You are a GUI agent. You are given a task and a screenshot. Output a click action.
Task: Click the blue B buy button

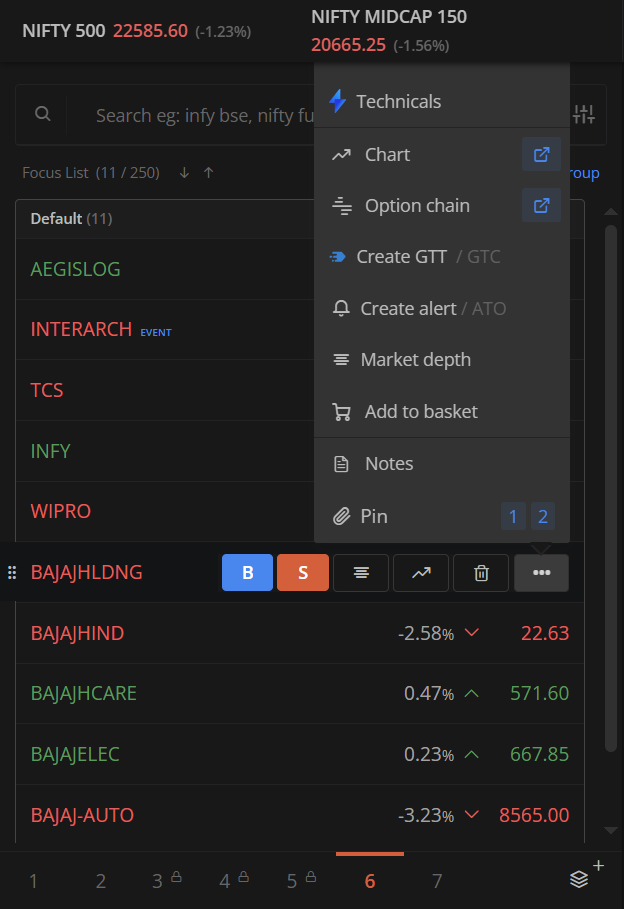coord(247,573)
